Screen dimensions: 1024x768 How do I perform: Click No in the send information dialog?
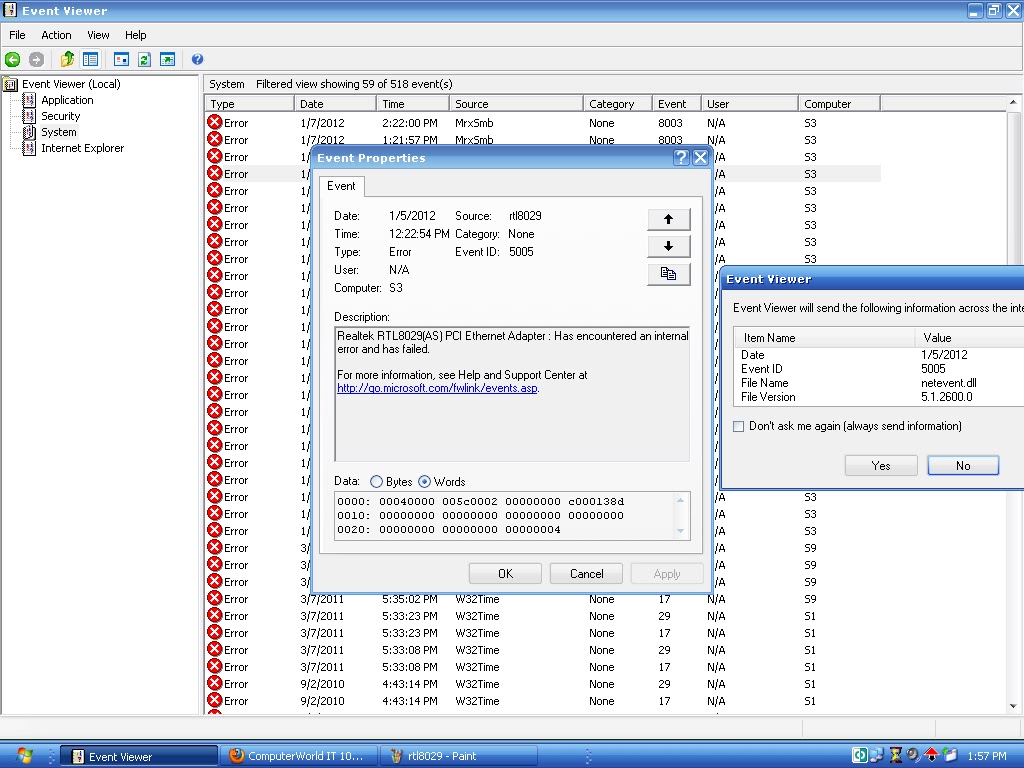click(x=961, y=465)
